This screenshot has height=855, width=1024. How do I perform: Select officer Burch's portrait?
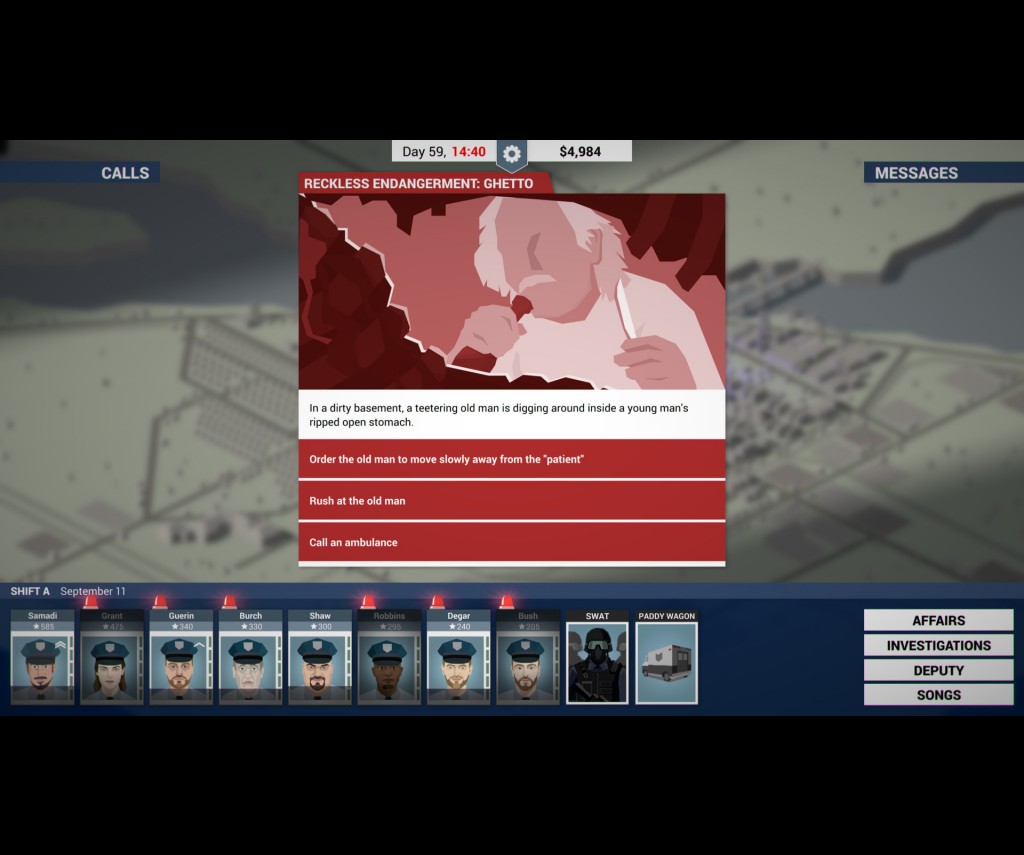[x=250, y=663]
